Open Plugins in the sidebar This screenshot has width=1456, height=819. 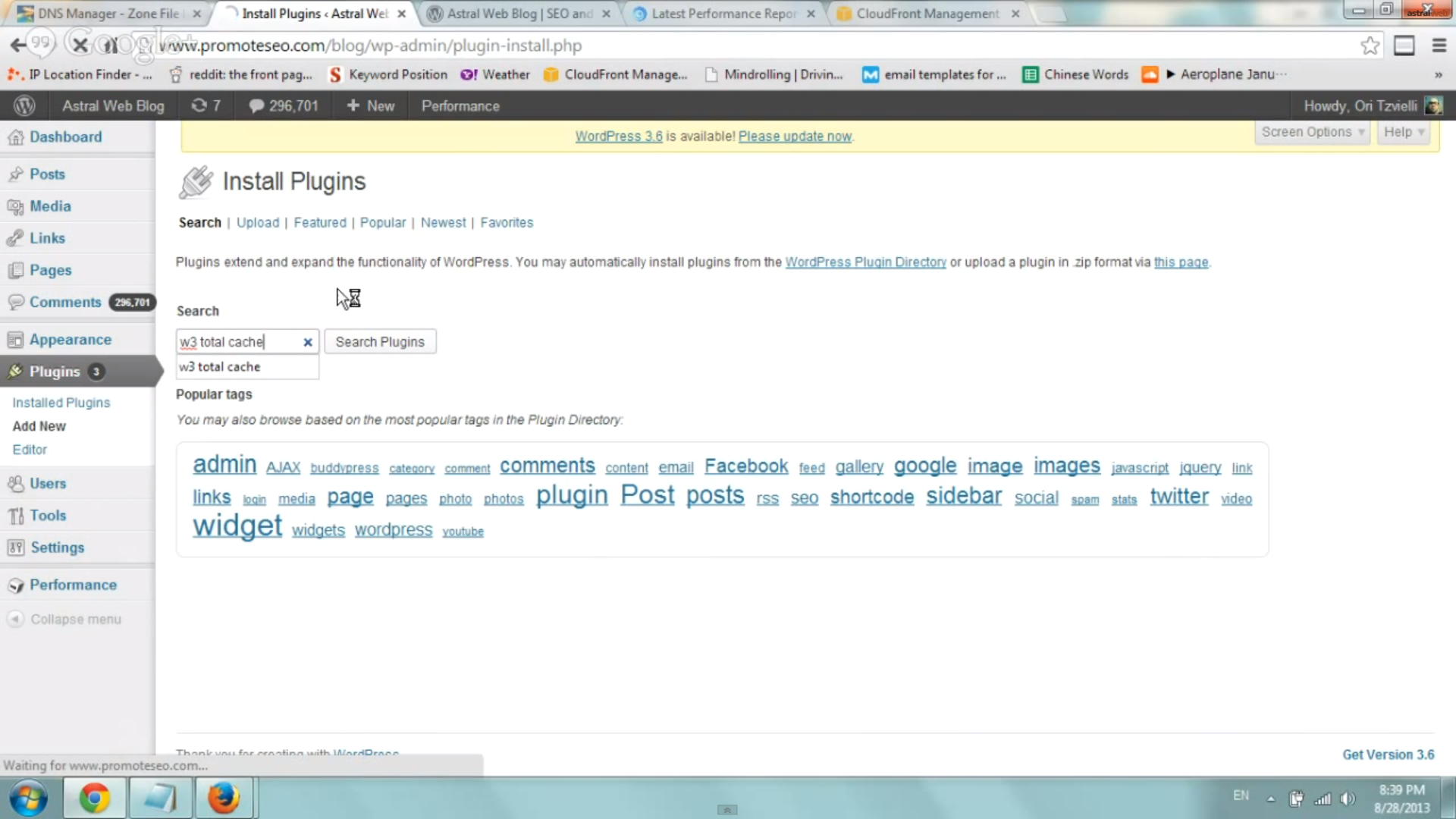[x=55, y=372]
